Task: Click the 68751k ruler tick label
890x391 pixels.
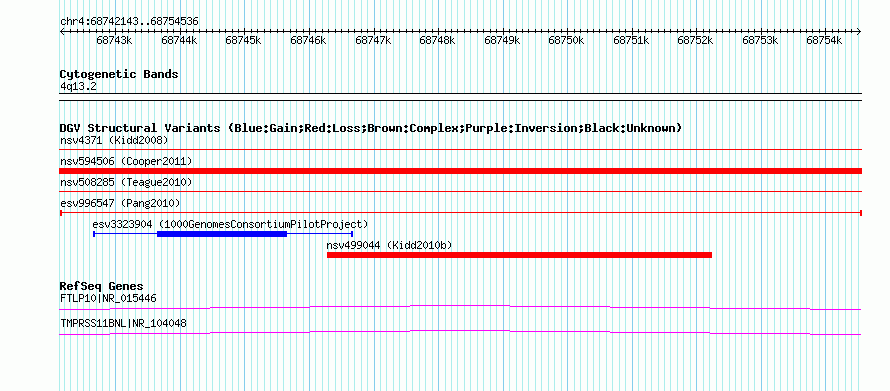Action: tap(631, 41)
